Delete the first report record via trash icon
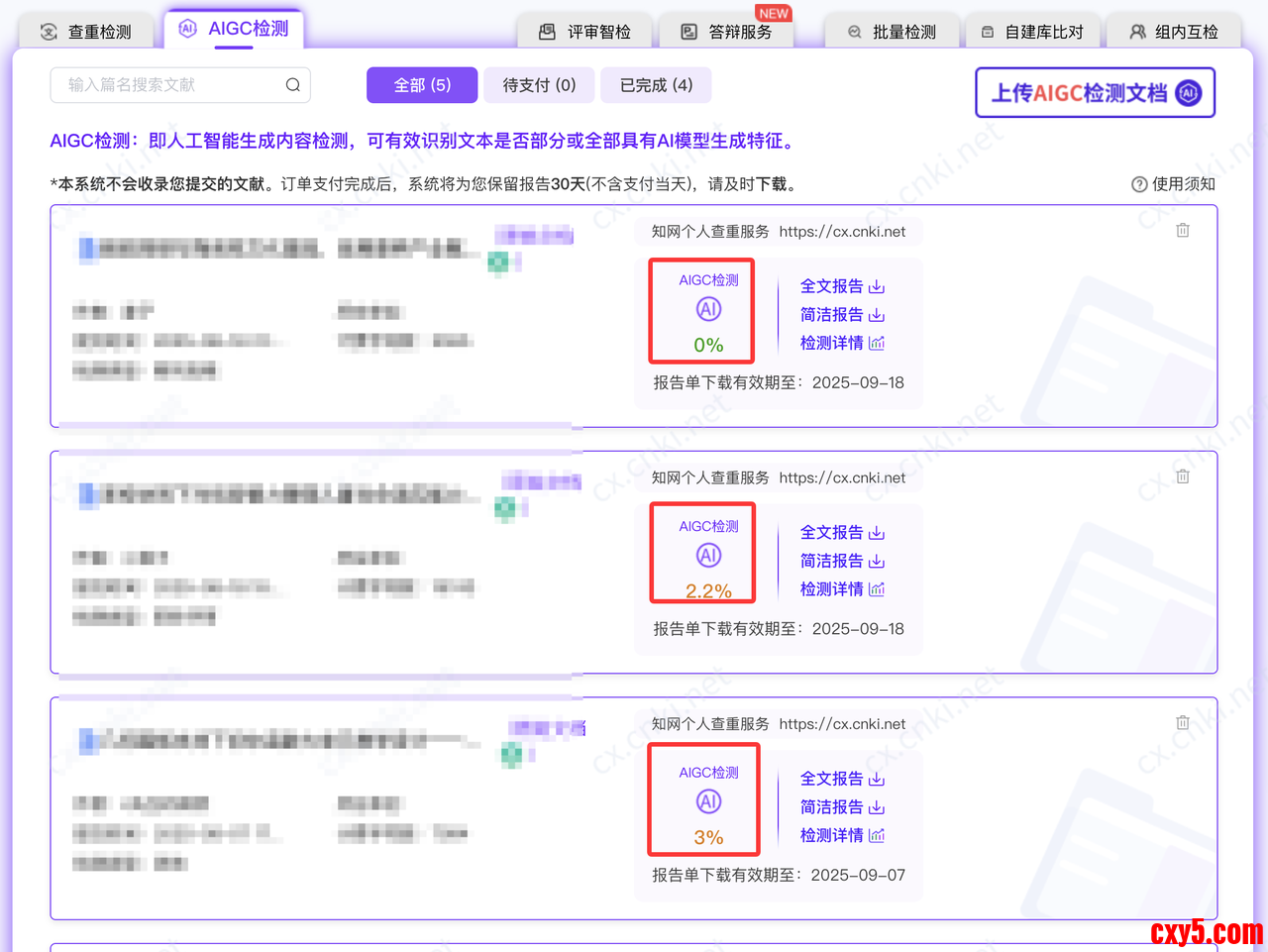The image size is (1268, 952). [x=1183, y=231]
